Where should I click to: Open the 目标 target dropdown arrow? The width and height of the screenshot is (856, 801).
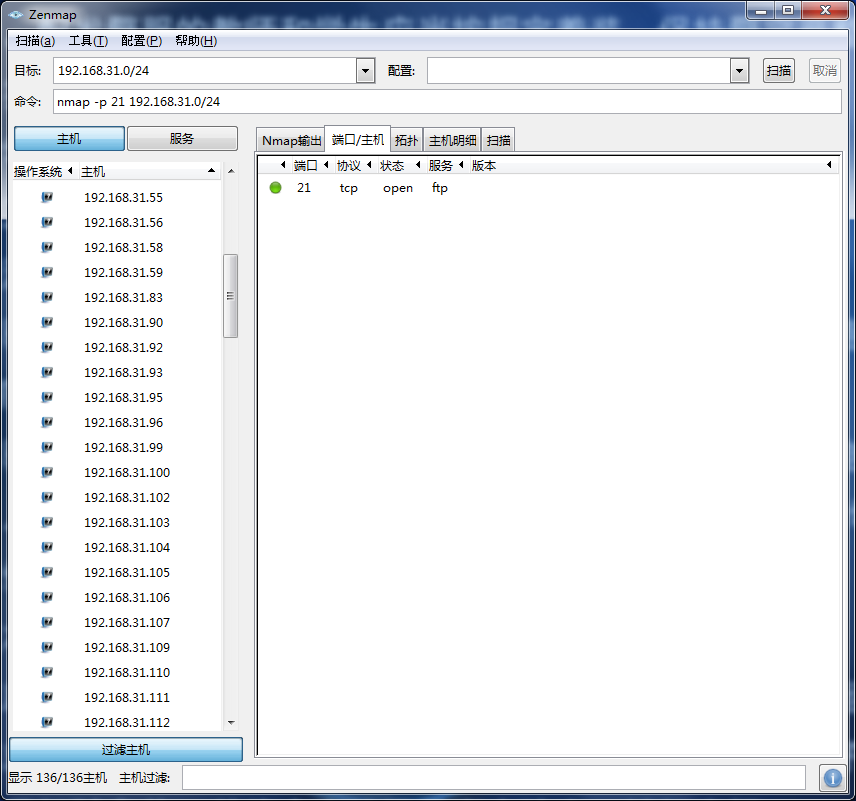[365, 70]
